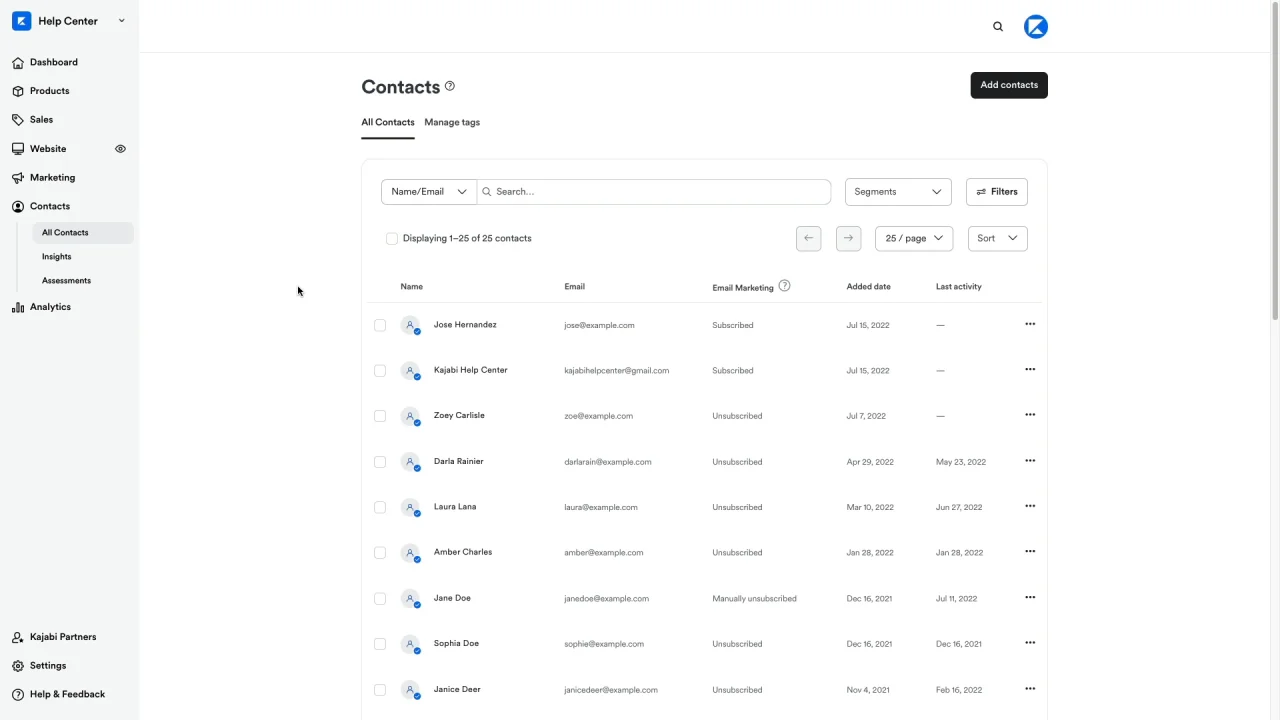Open Analytics in the sidebar
This screenshot has width=1280, height=720.
pyautogui.click(x=50, y=307)
